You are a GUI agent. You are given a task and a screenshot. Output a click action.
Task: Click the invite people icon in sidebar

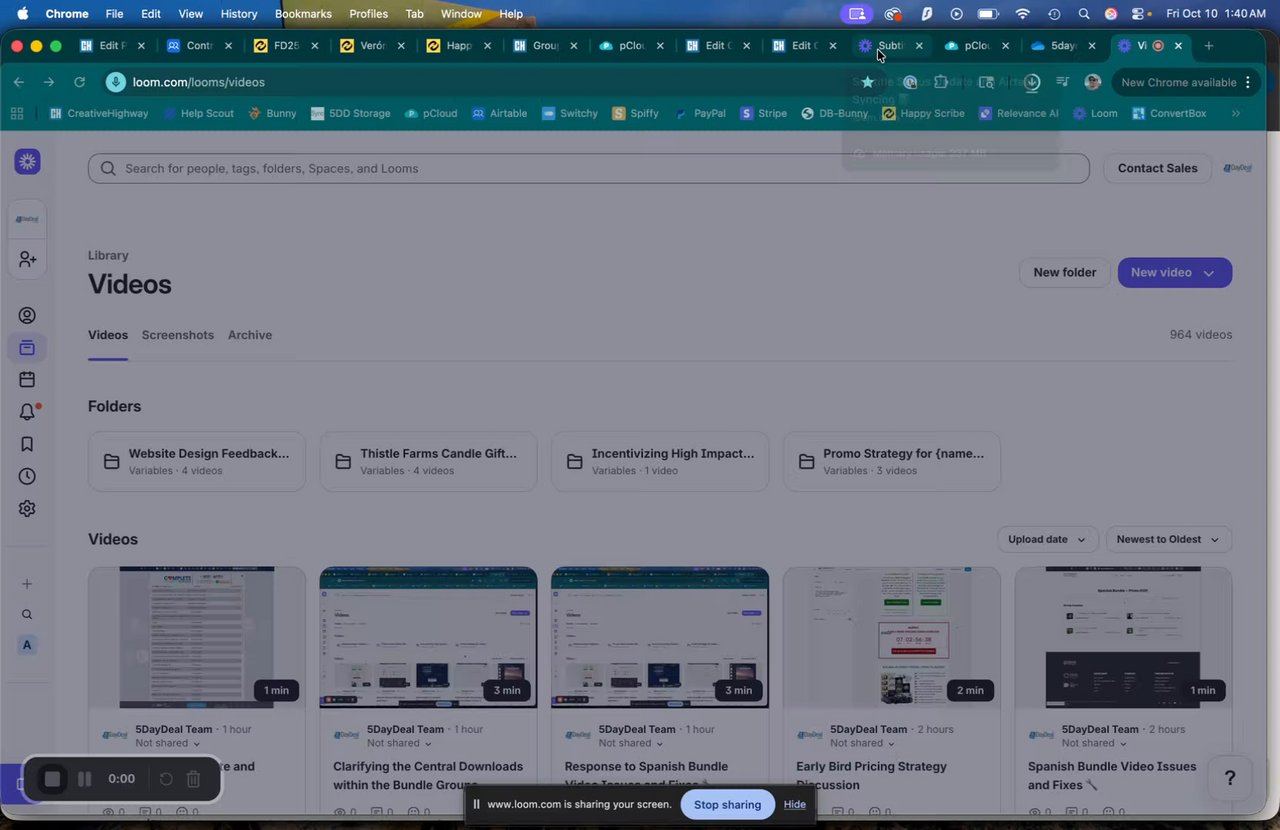click(27, 259)
